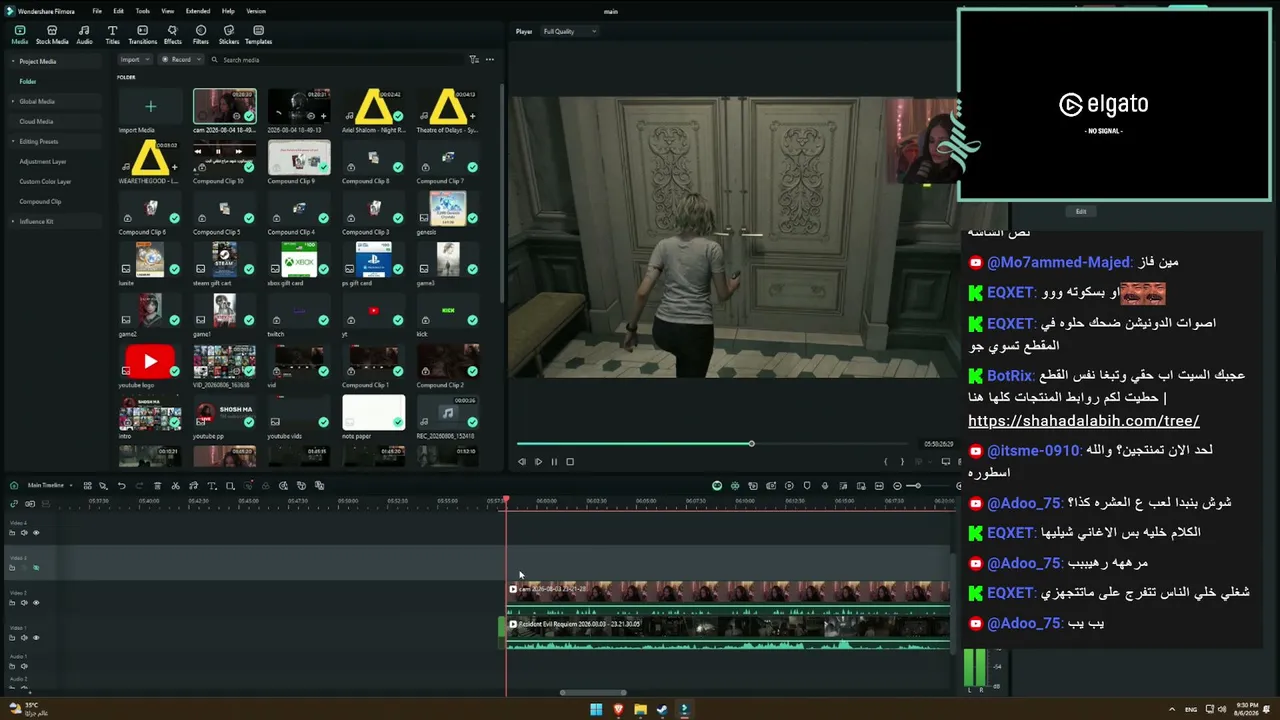Open the Extended menu
Image resolution: width=1280 pixels, height=720 pixels.
click(198, 11)
